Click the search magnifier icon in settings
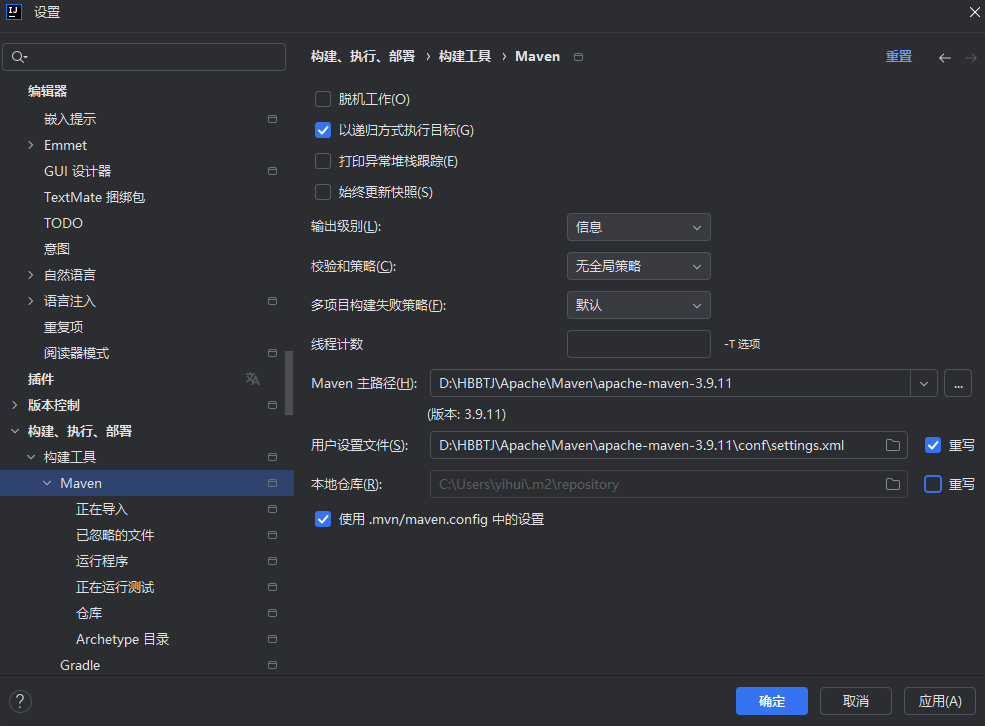The image size is (985, 726). pos(19,58)
